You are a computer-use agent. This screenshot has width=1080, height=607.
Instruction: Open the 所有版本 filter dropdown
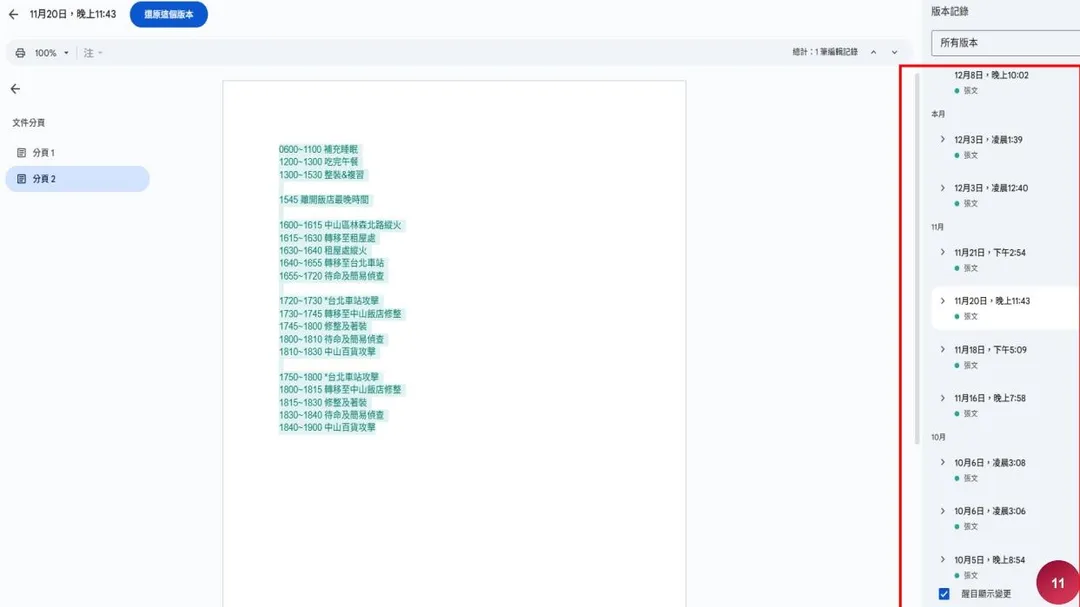(x=1005, y=43)
